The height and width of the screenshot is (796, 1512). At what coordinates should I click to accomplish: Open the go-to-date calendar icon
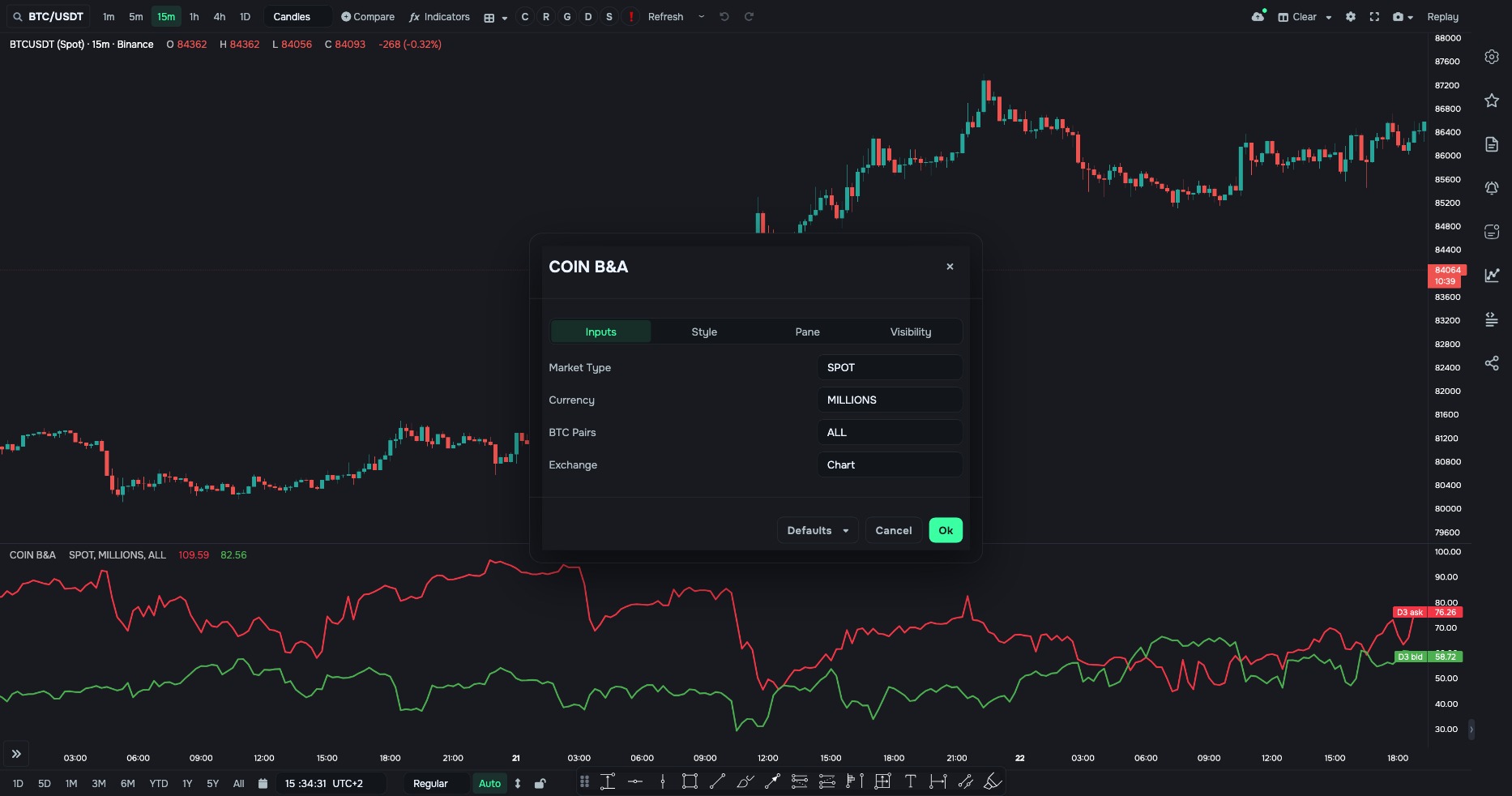(263, 784)
